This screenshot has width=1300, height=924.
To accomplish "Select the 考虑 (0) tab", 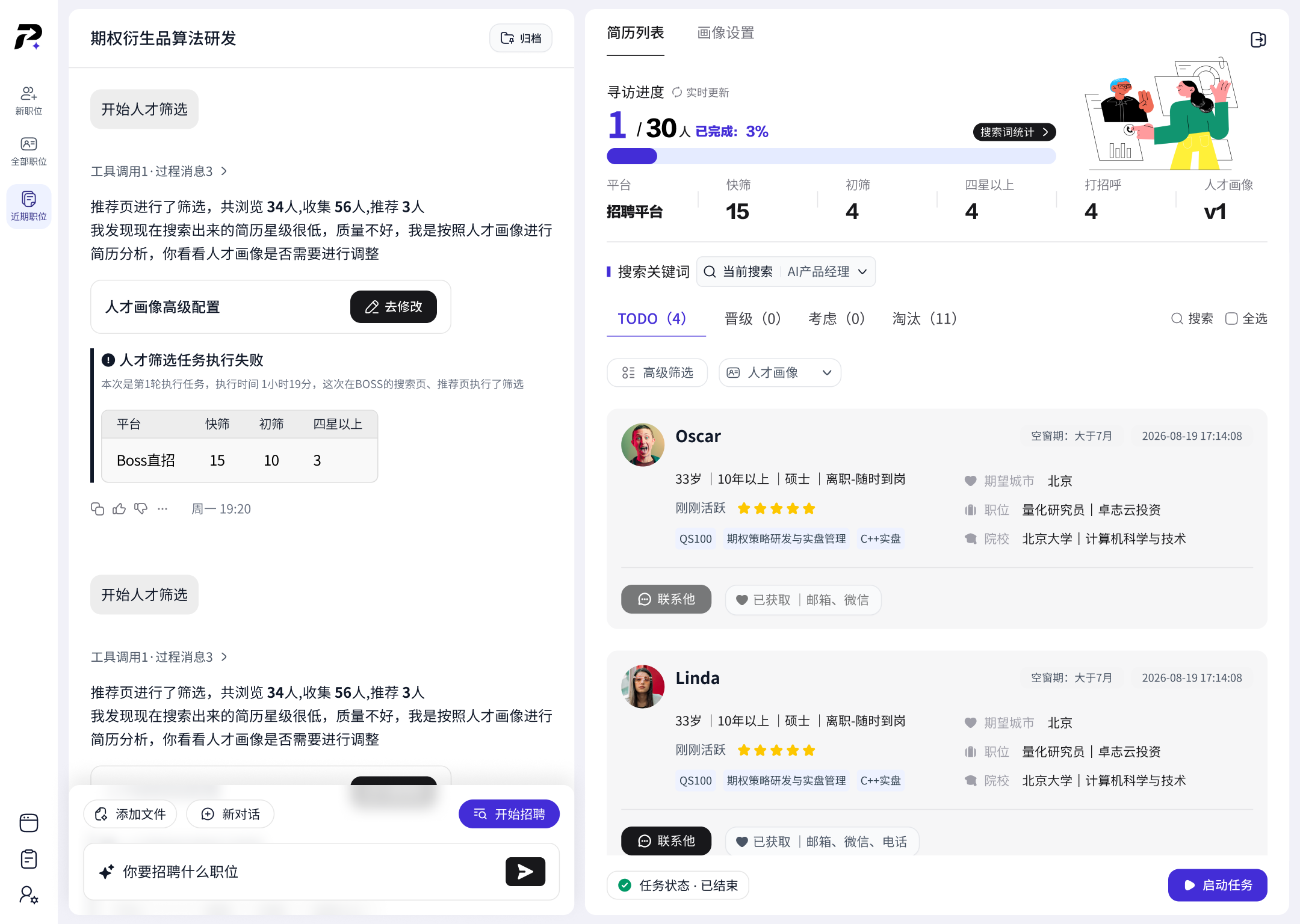I will tap(836, 319).
